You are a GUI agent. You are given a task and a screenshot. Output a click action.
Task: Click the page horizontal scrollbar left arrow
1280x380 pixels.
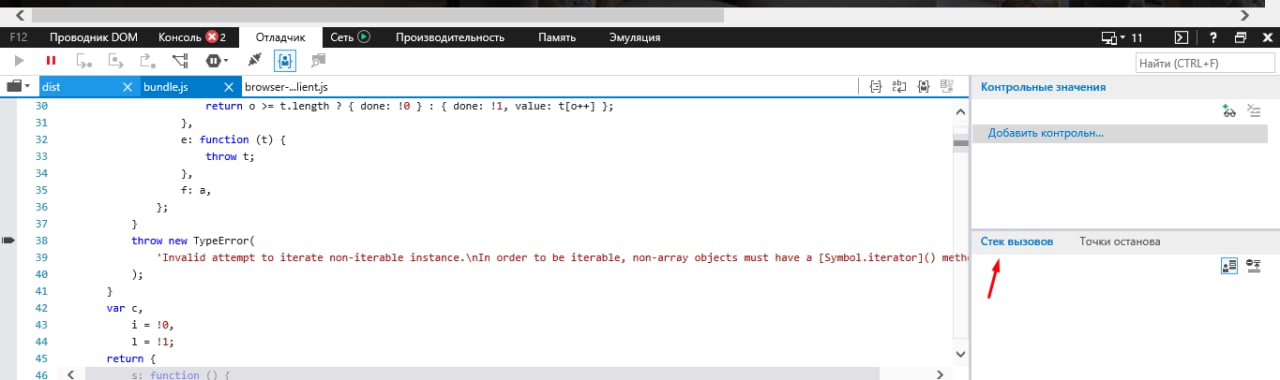[x=21, y=15]
